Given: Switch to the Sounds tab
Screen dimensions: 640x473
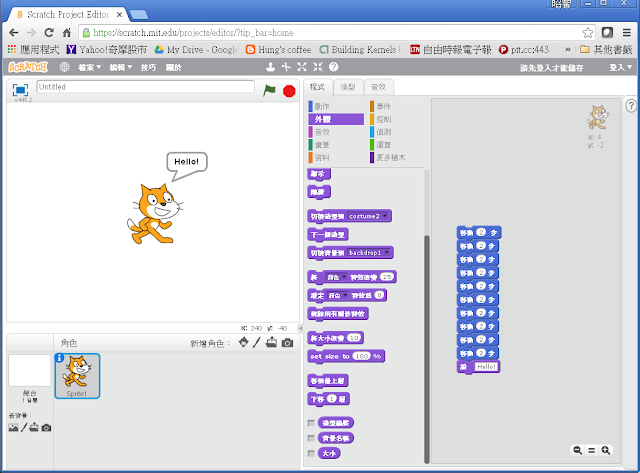Looking at the screenshot, I should [x=378, y=87].
